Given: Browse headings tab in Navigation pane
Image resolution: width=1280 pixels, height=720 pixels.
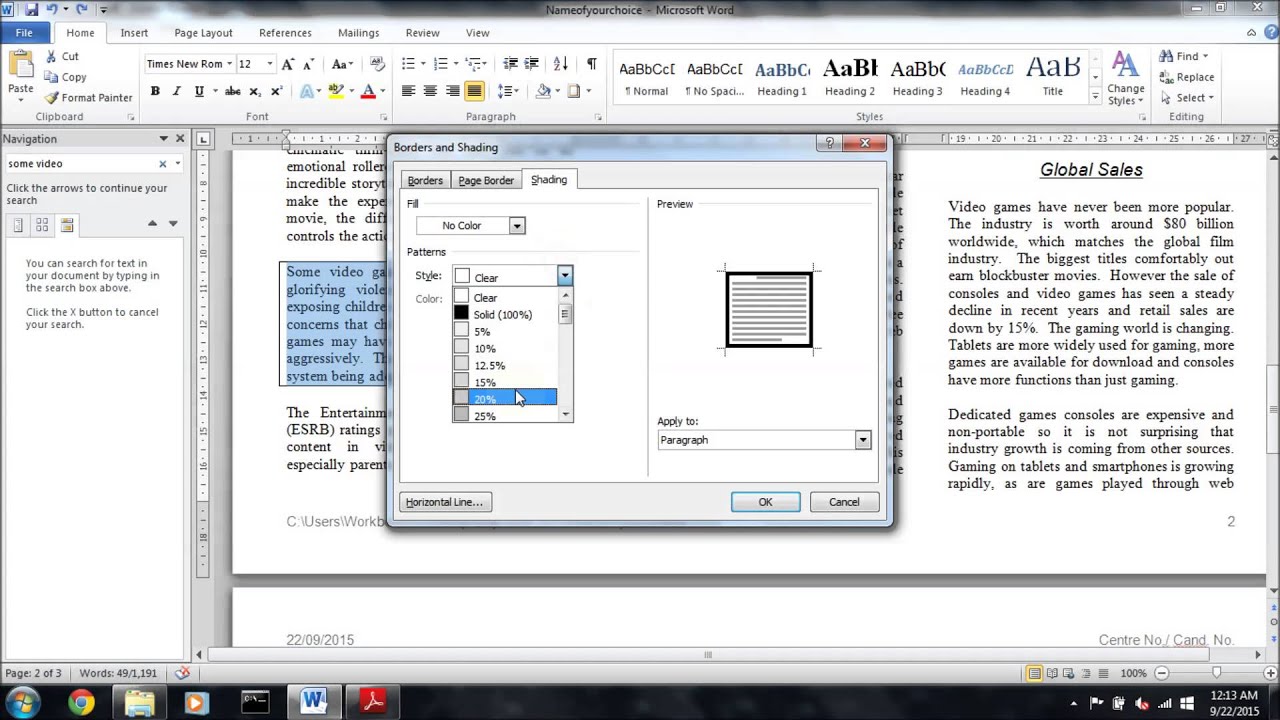Looking at the screenshot, I should point(19,225).
